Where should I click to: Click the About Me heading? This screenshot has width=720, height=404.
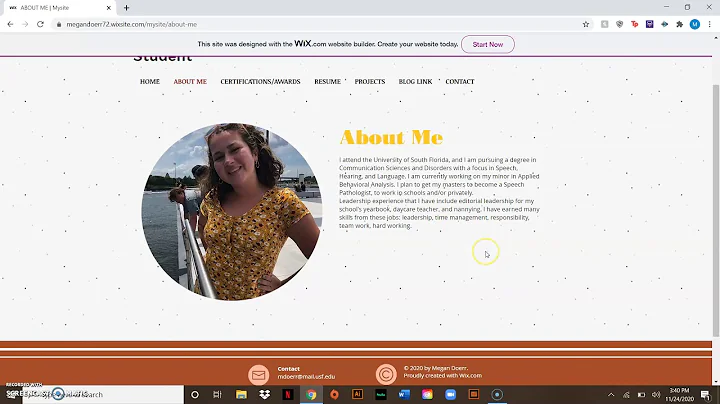pyautogui.click(x=391, y=137)
